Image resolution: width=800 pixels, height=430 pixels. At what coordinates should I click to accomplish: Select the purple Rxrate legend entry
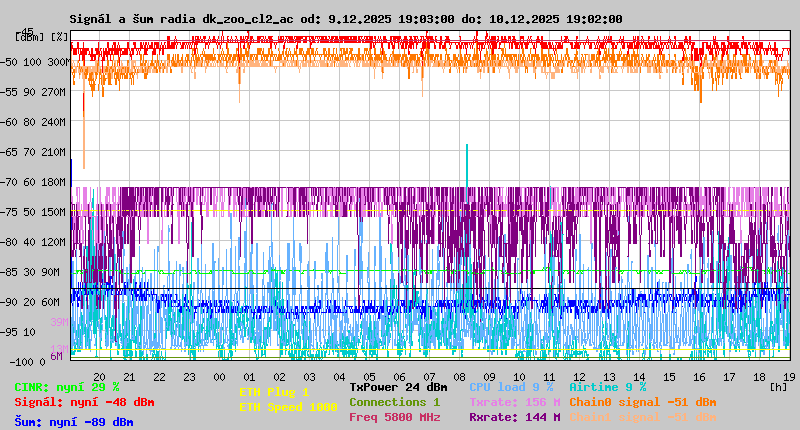[514, 417]
